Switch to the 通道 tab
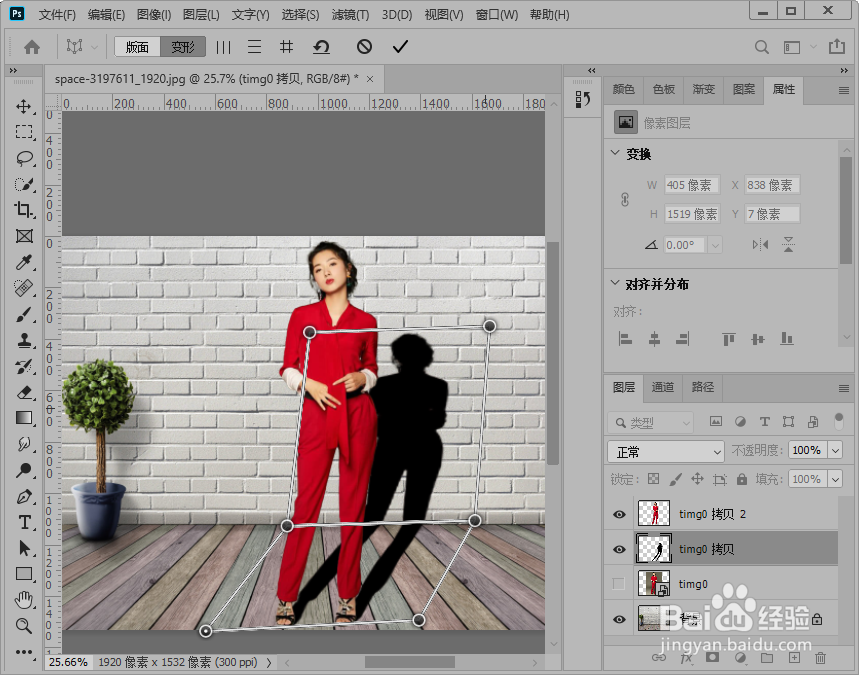The height and width of the screenshot is (675, 859). pos(662,387)
